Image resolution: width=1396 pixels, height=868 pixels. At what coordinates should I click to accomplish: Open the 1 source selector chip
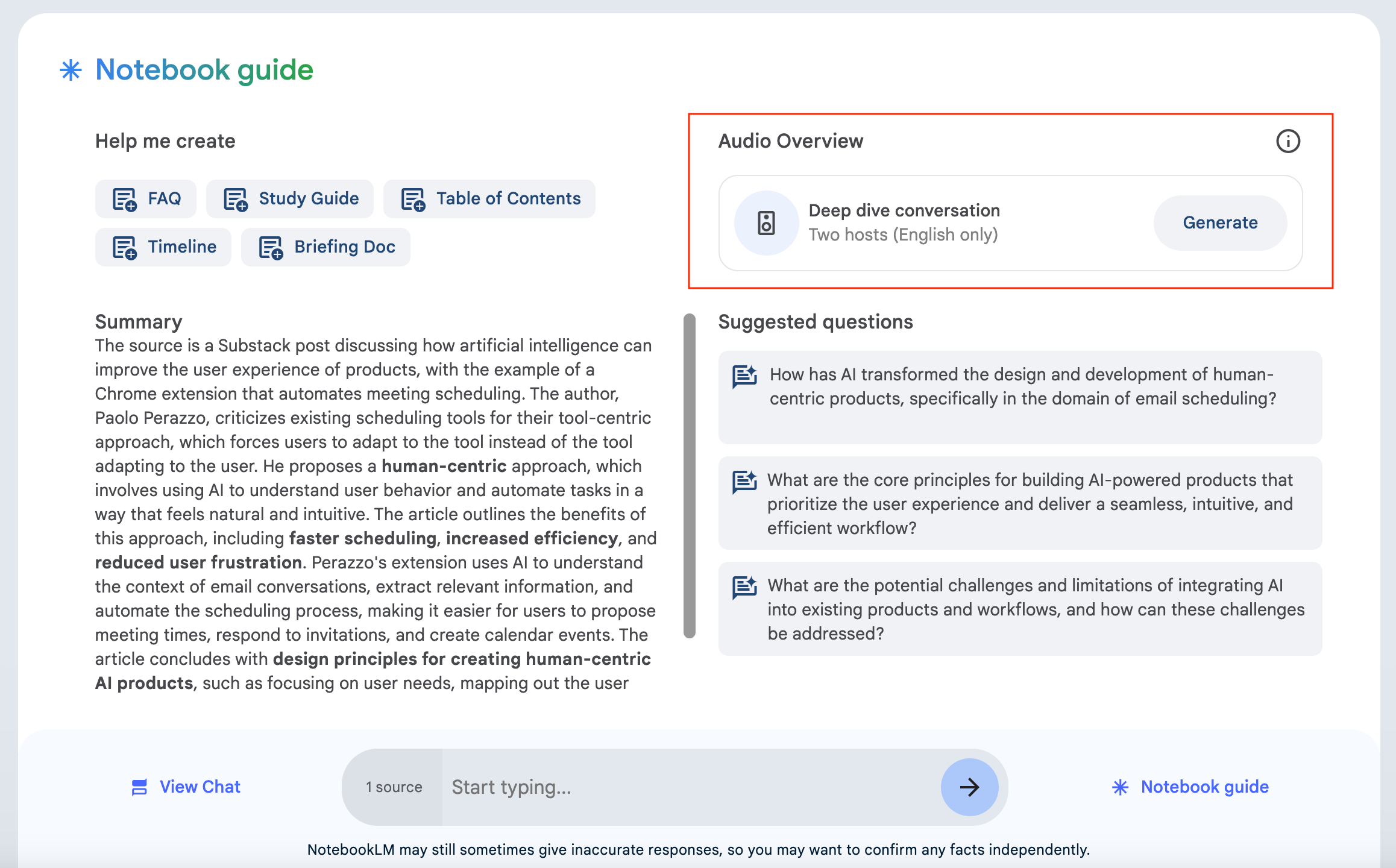pos(393,787)
